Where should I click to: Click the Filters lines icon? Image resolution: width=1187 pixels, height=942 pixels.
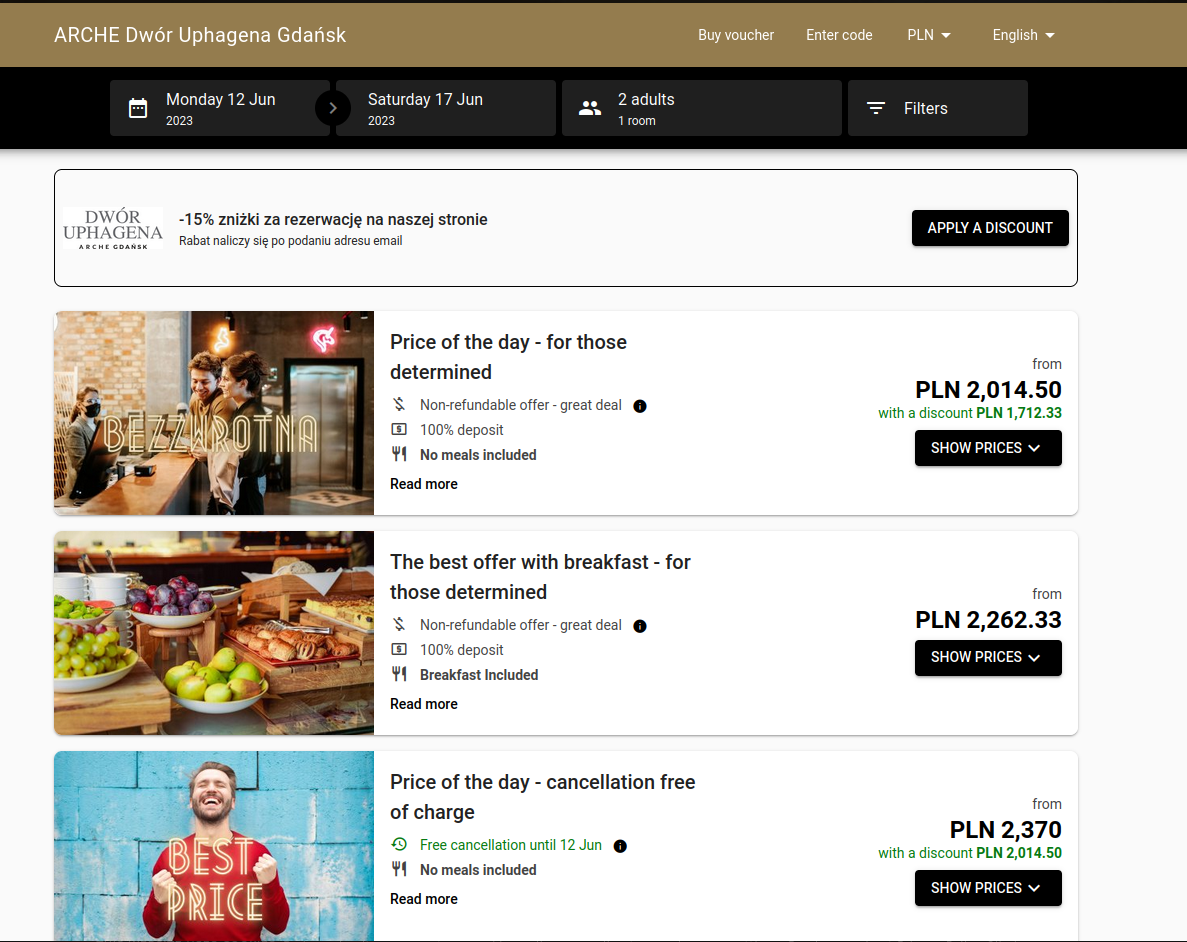point(876,108)
